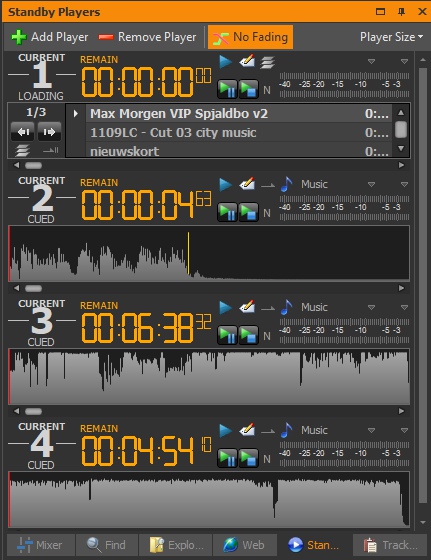Open the track editor pencil icon on Player 4
The height and width of the screenshot is (560, 431).
click(x=247, y=430)
